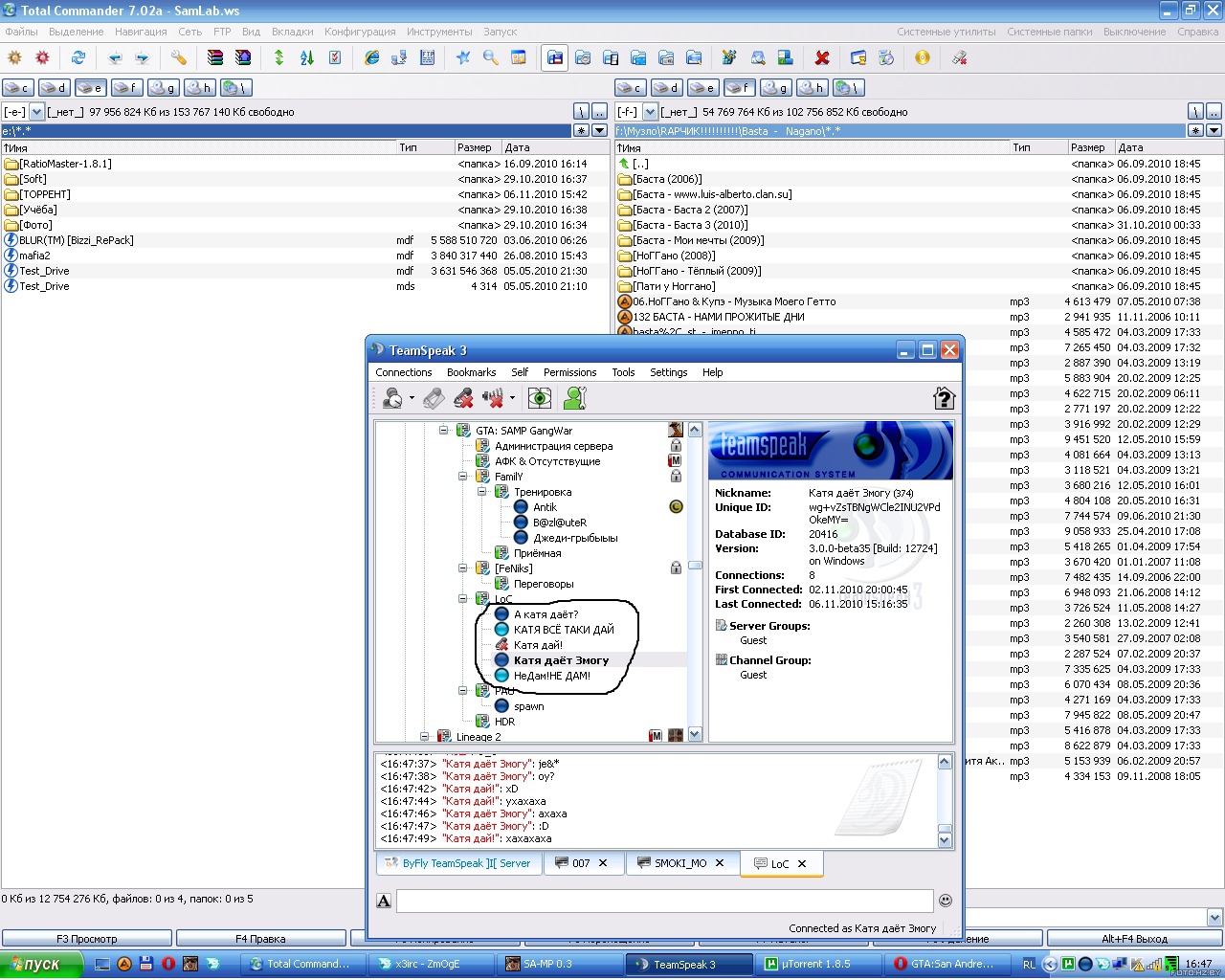The image size is (1225, 980).
Task: Close the 007 chat tab
Action: 603,863
